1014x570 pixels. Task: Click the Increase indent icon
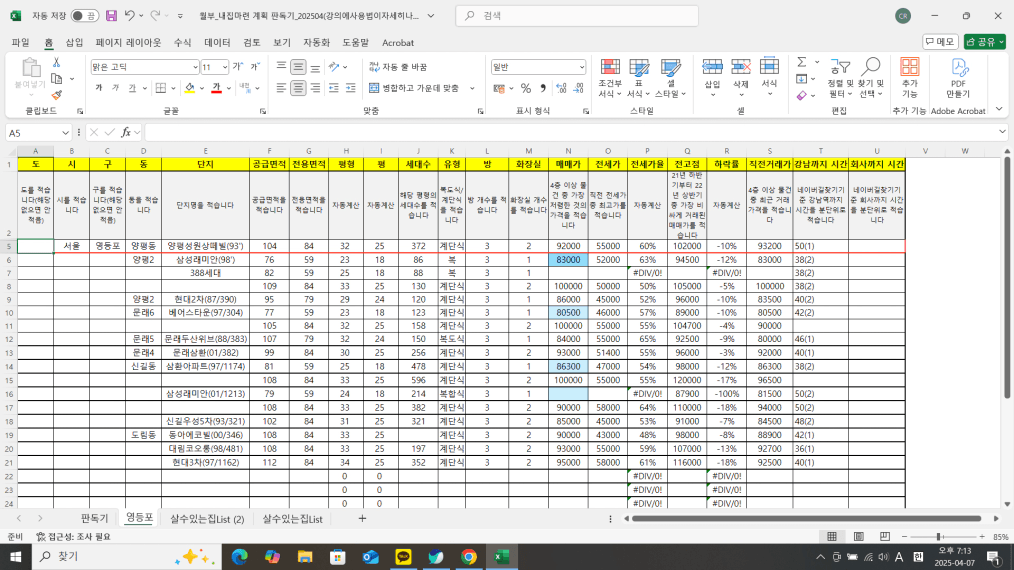click(351, 88)
